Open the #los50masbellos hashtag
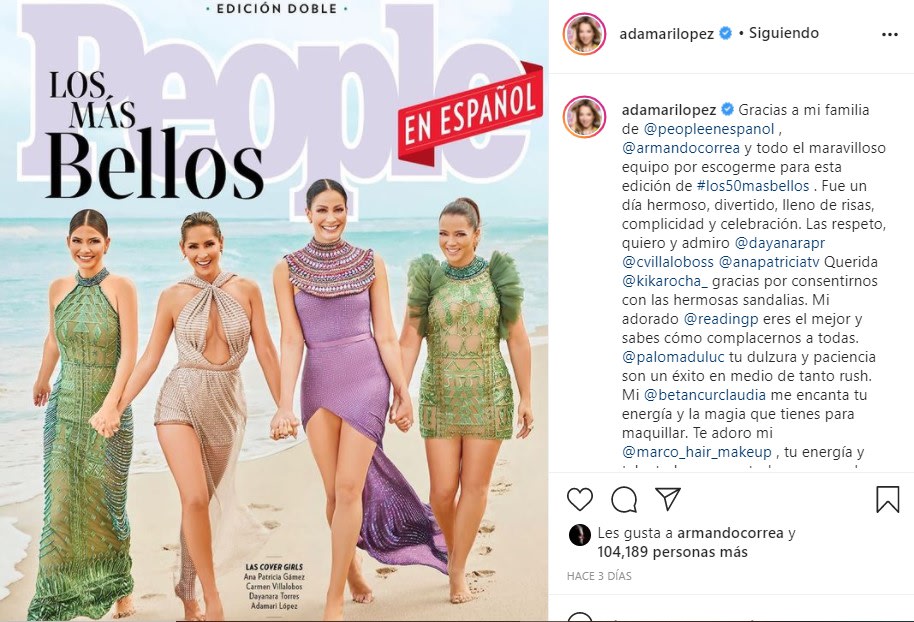Screen dimensions: 914x622 pyautogui.click(x=753, y=186)
